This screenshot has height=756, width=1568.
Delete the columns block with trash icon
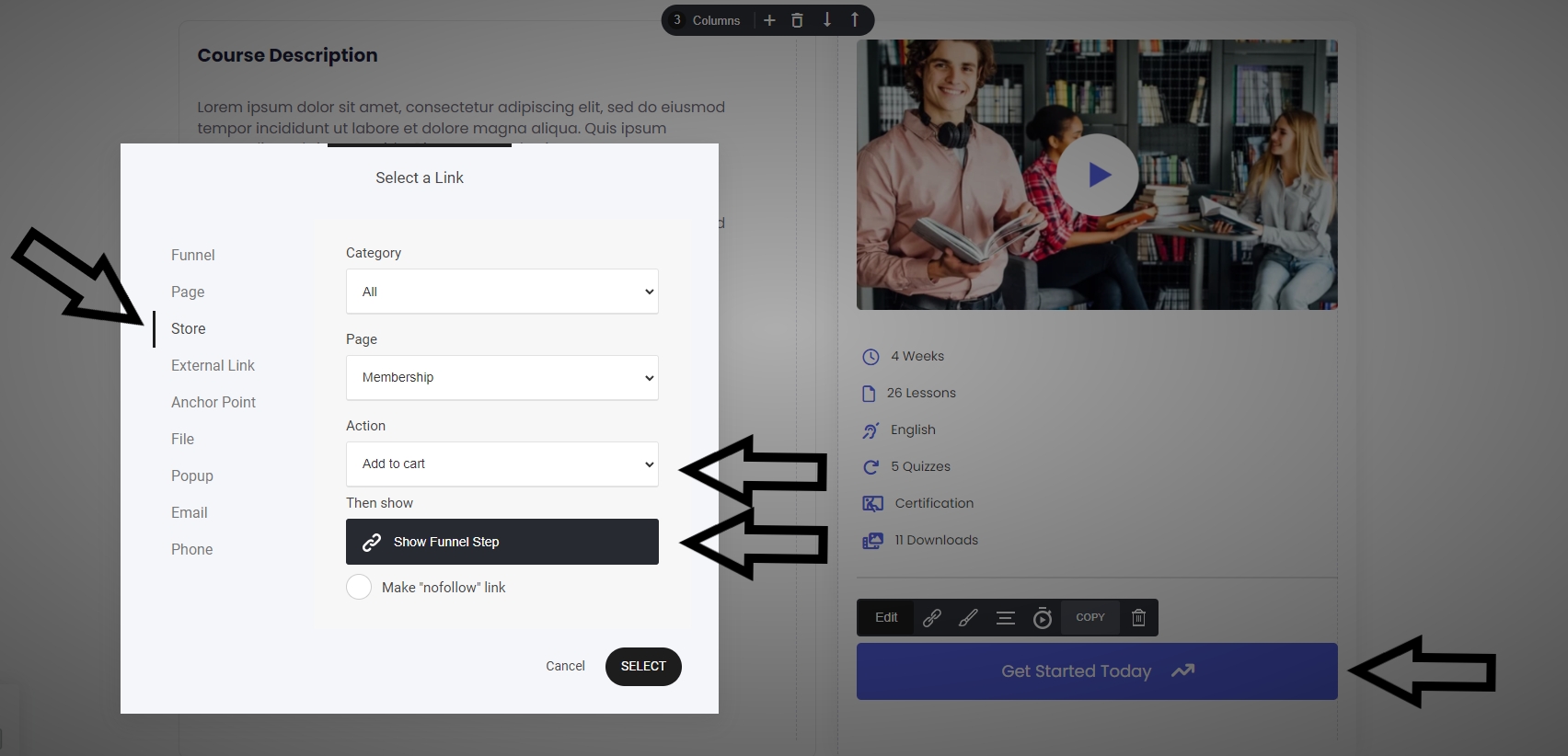[x=797, y=20]
